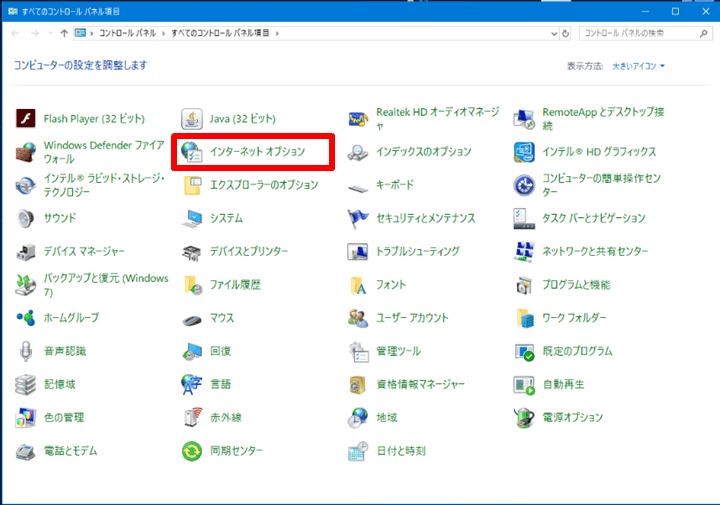Image resolution: width=720 pixels, height=505 pixels.
Task: Open the セキュリティとメンテナンス flag icon
Action: [358, 219]
